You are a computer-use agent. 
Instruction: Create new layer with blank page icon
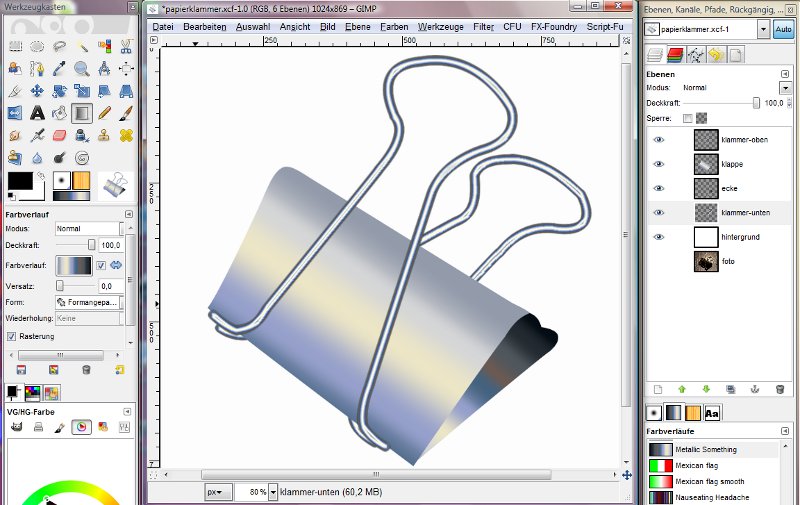point(657,389)
